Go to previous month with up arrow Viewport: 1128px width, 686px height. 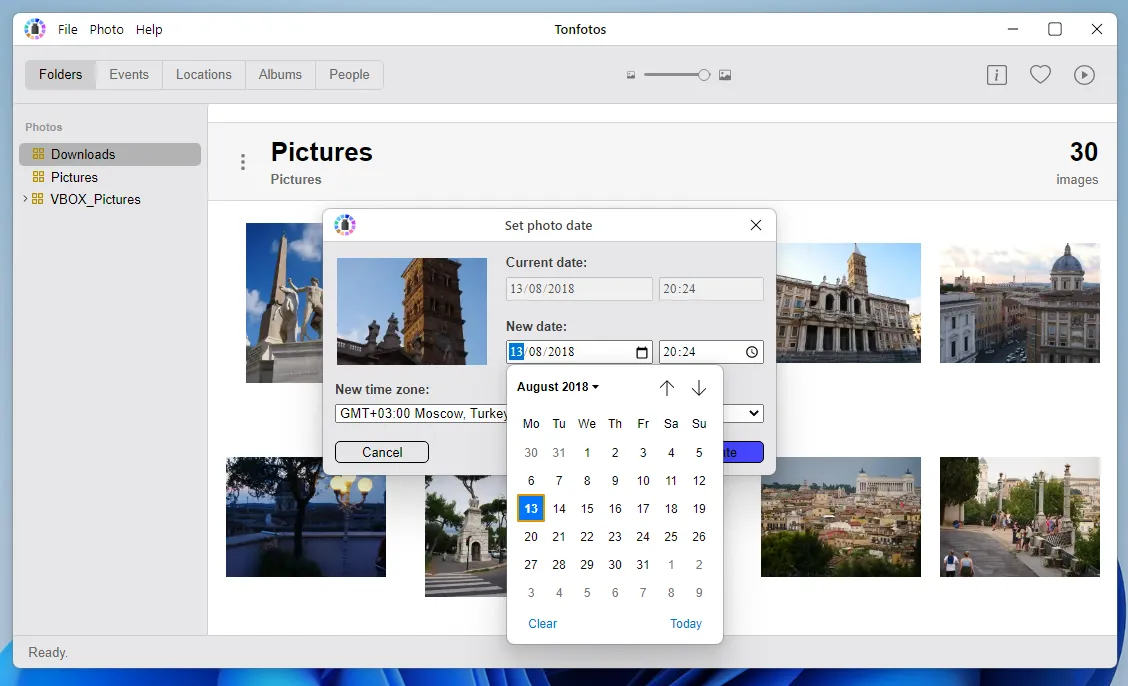(x=667, y=388)
